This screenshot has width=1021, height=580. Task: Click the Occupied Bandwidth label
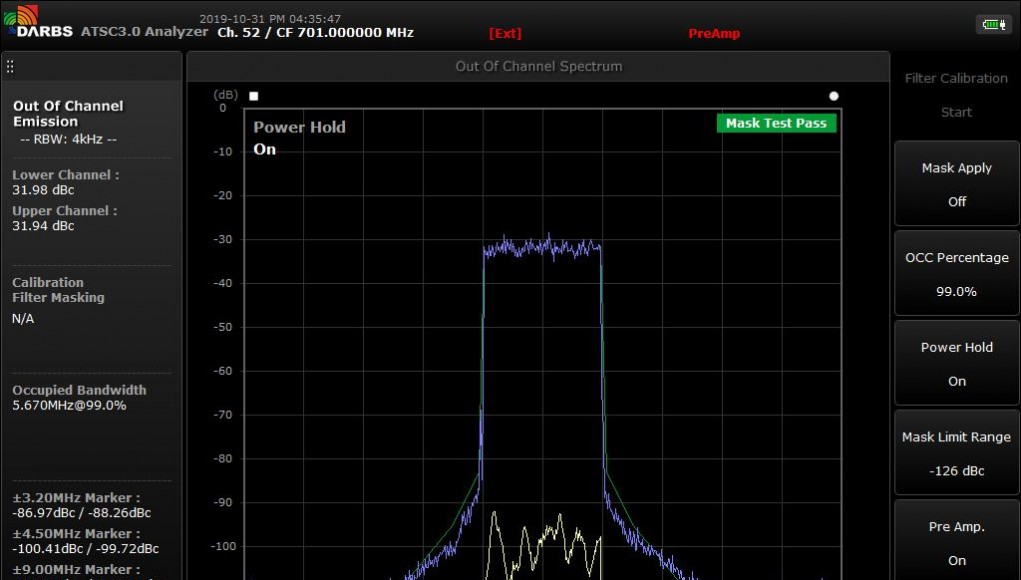[79, 390]
